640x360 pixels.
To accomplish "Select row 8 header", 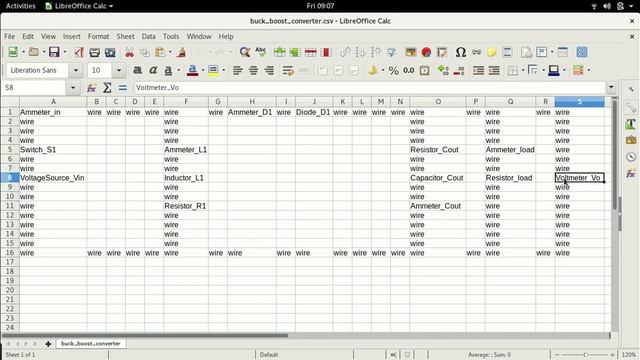I will click(10, 178).
